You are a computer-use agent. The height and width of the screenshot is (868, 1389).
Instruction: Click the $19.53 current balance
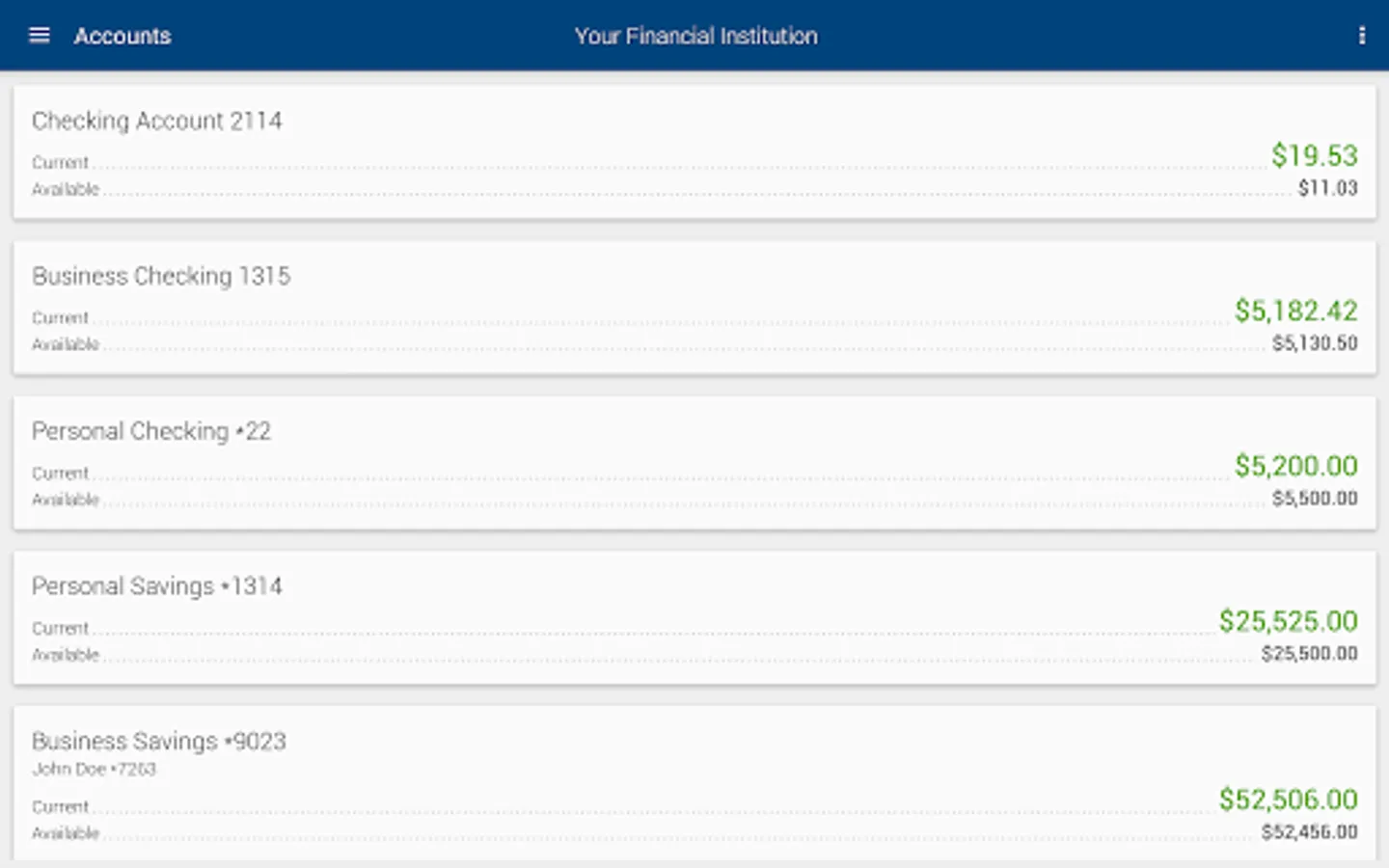1314,155
